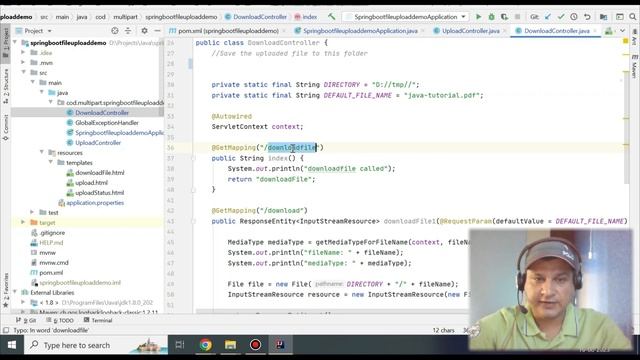The image size is (640, 360).
Task: Collapse springbootfileuploaddemo root node
Action: click(x=15, y=42)
